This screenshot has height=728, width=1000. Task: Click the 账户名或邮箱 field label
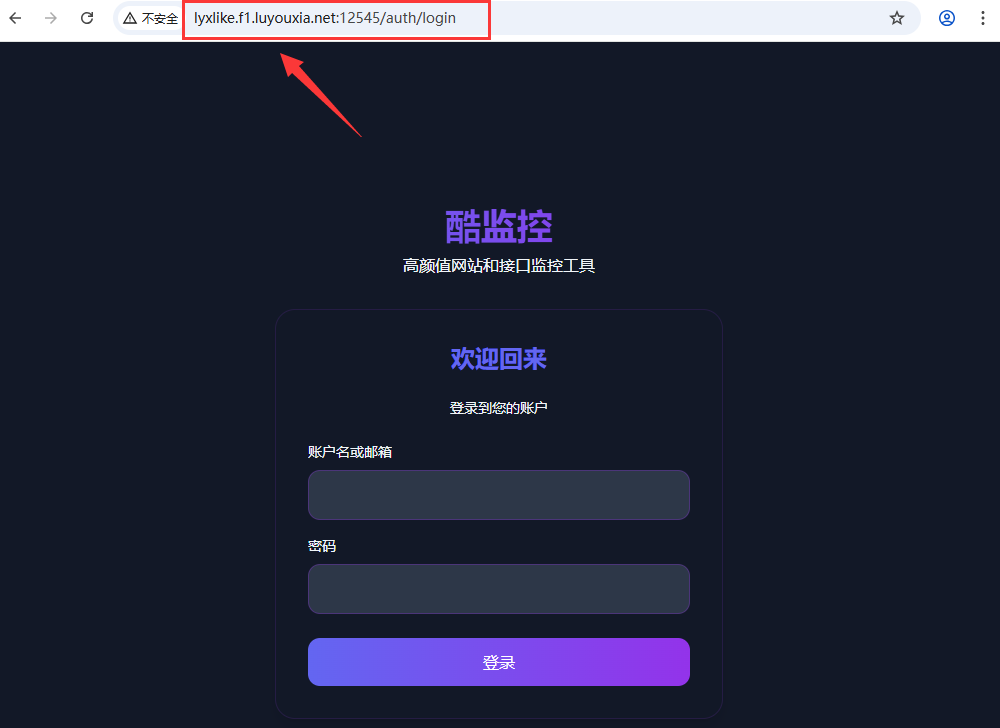pyautogui.click(x=349, y=452)
